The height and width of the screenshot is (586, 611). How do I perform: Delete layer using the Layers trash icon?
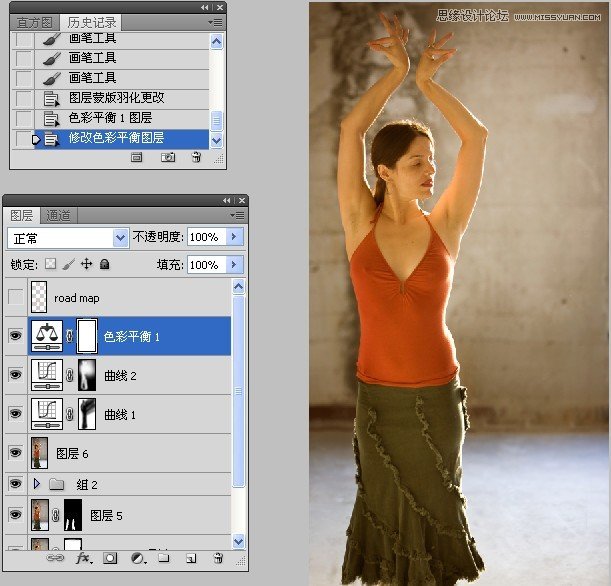point(216,558)
